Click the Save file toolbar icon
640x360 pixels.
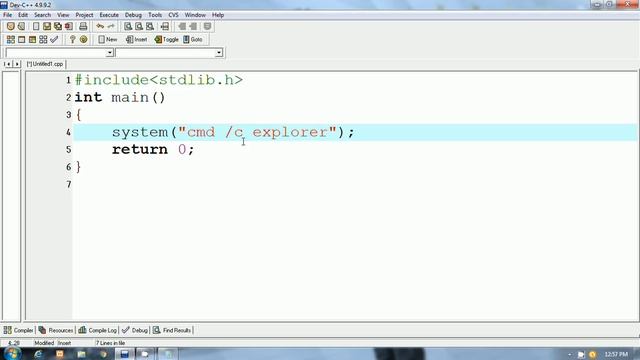[47, 27]
